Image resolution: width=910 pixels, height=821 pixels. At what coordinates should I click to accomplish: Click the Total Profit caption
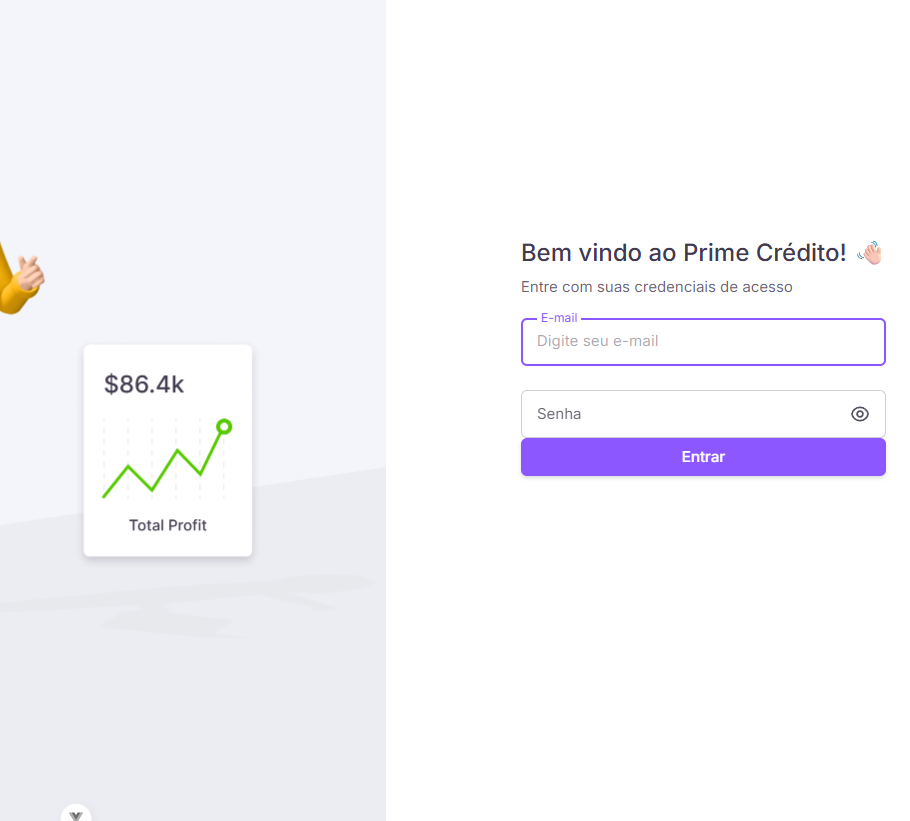point(168,525)
